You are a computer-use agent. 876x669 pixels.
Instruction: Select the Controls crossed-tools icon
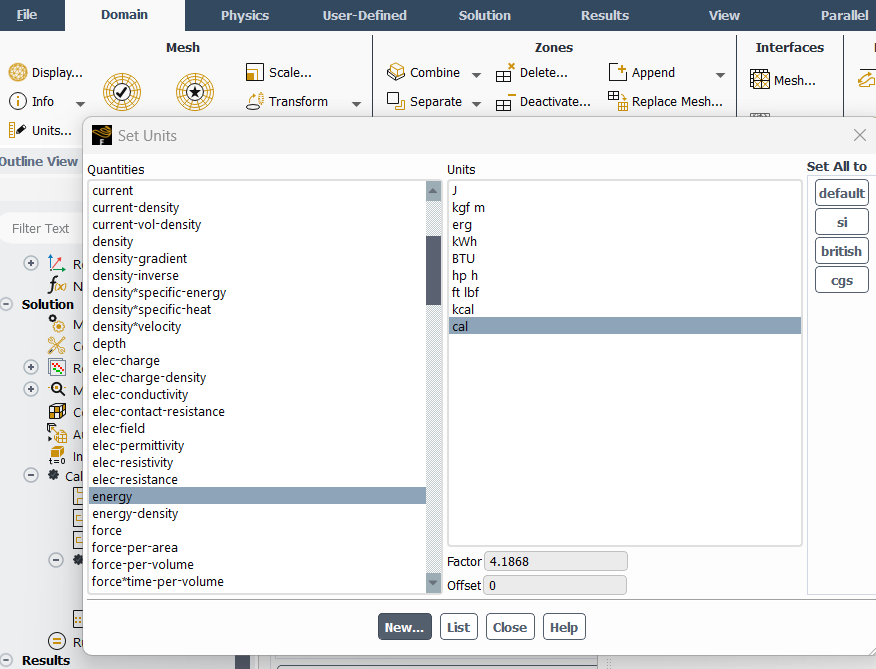(56, 345)
